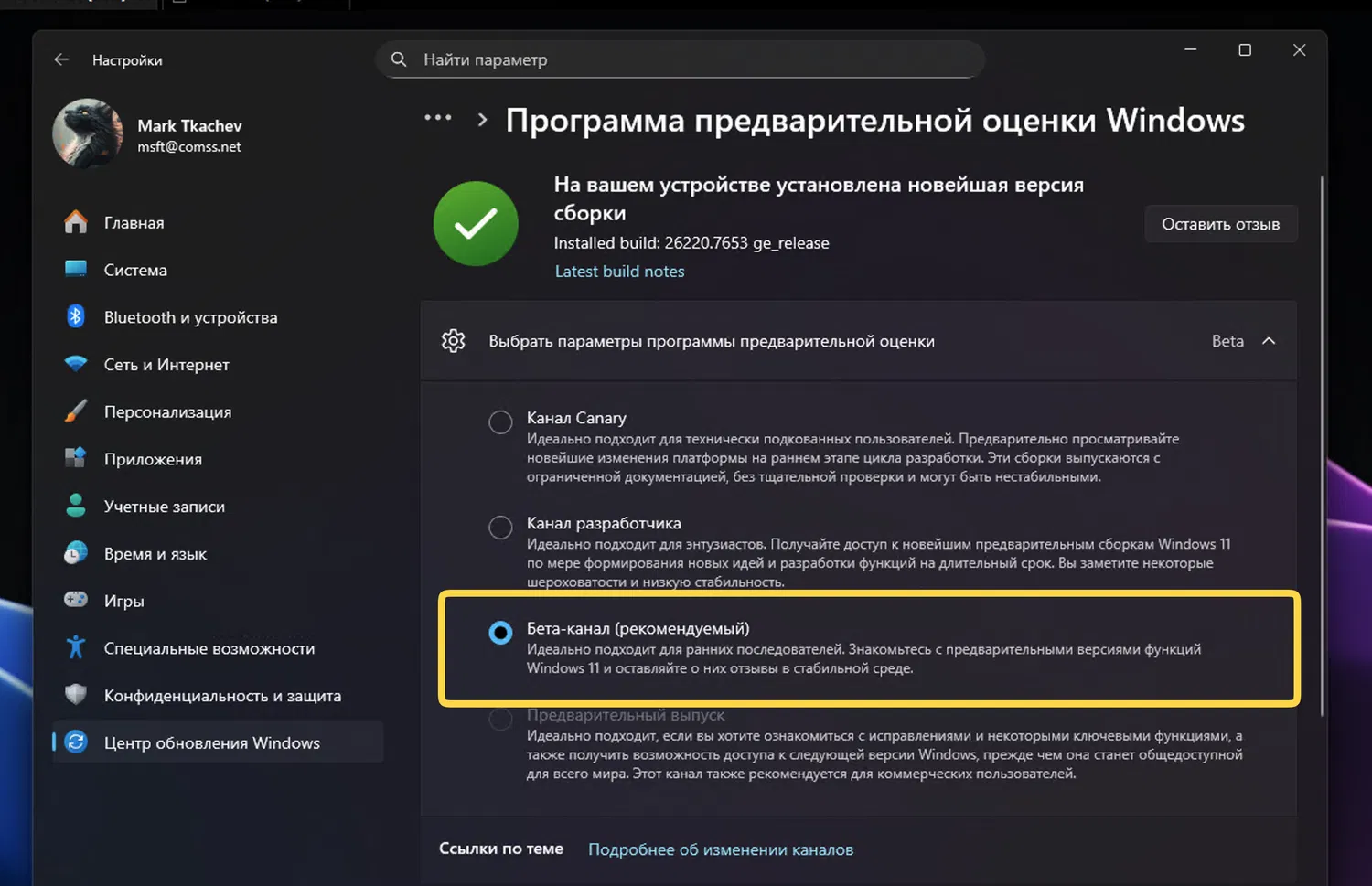The width and height of the screenshot is (1372, 886).
Task: Open Сеть и Интернет section
Action: [x=218, y=365]
